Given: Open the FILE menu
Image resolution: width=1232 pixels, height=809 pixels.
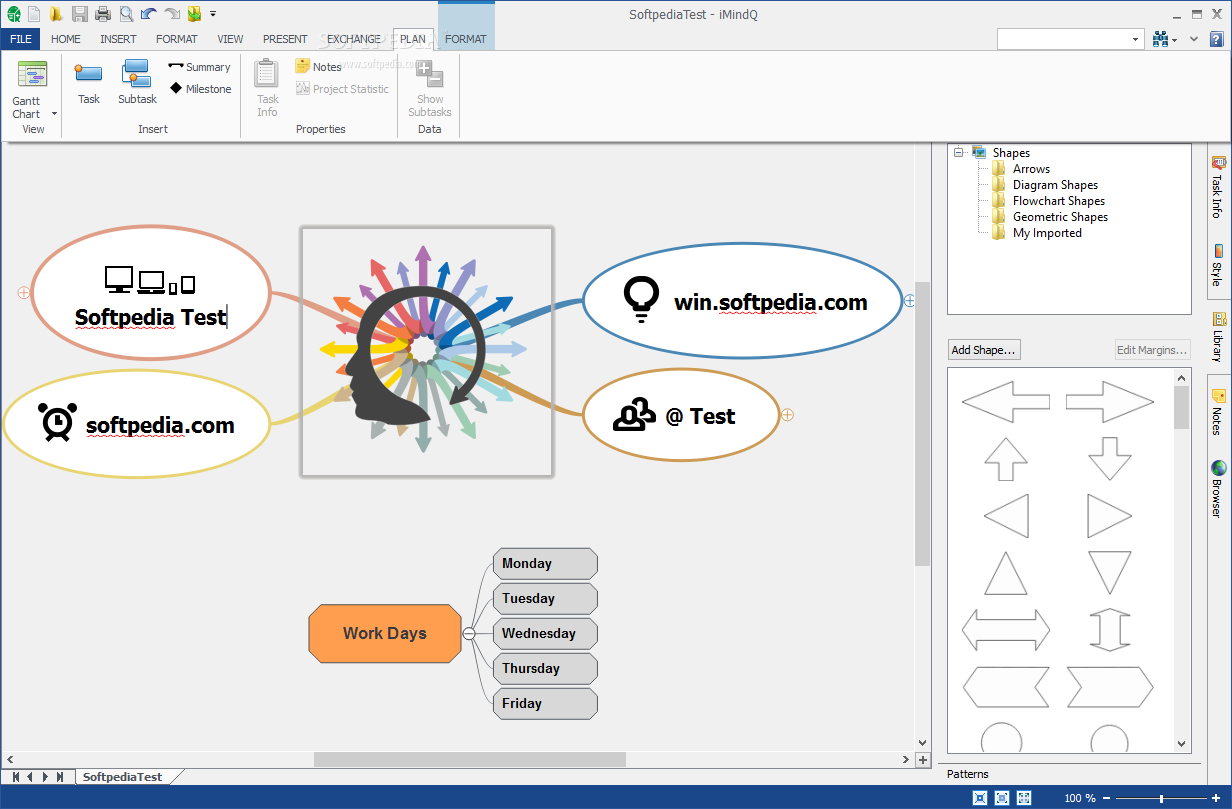Looking at the screenshot, I should point(21,39).
